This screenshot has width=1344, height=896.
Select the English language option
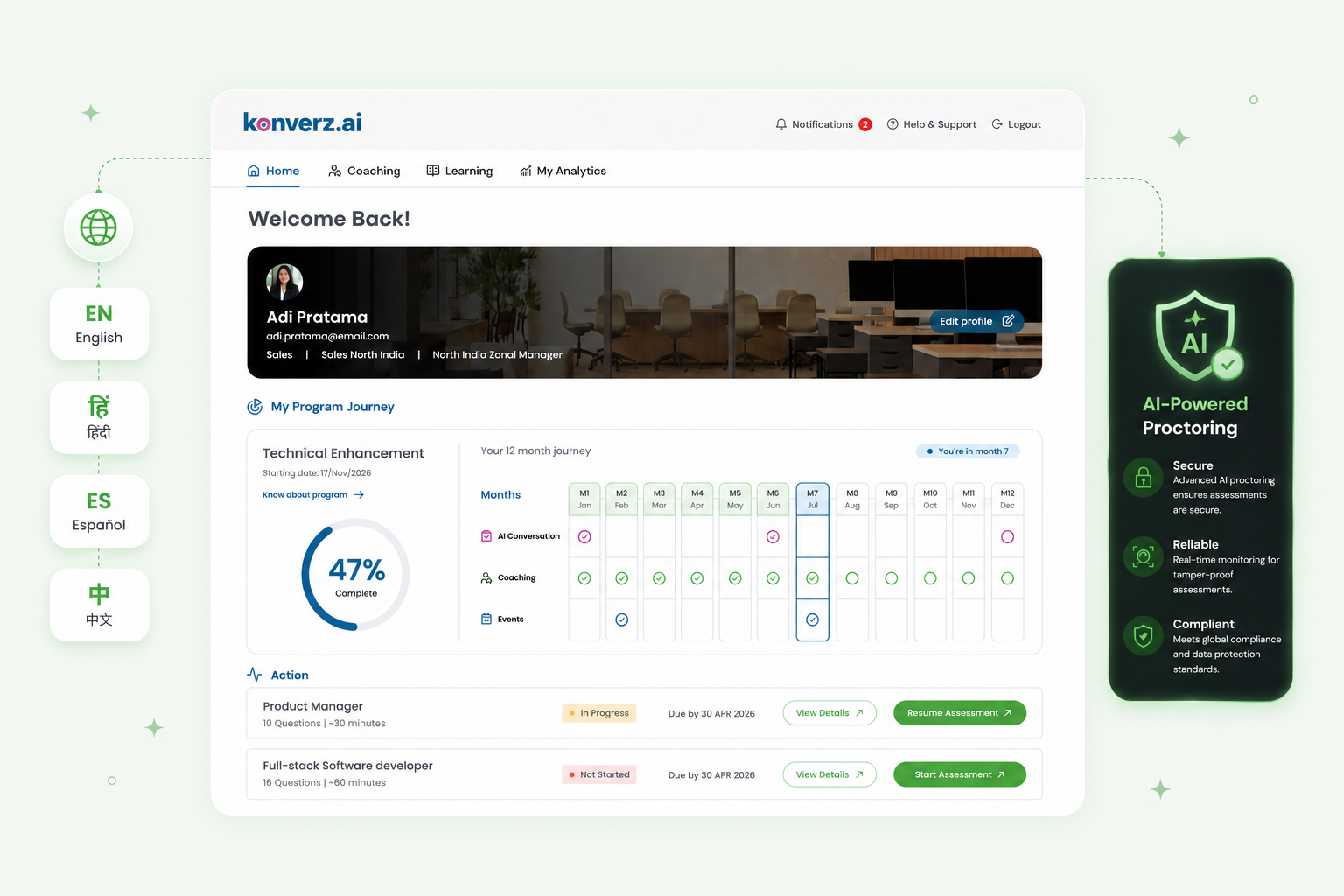[x=99, y=324]
